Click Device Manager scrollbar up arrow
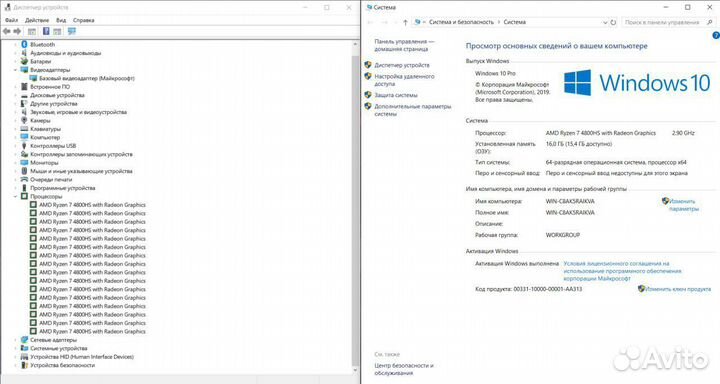 tap(355, 44)
